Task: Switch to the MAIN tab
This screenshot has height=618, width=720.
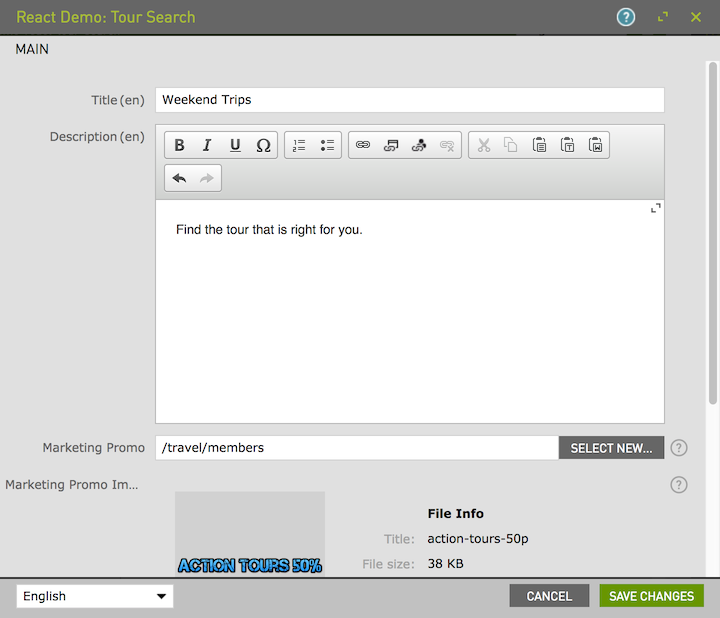Action: click(32, 49)
